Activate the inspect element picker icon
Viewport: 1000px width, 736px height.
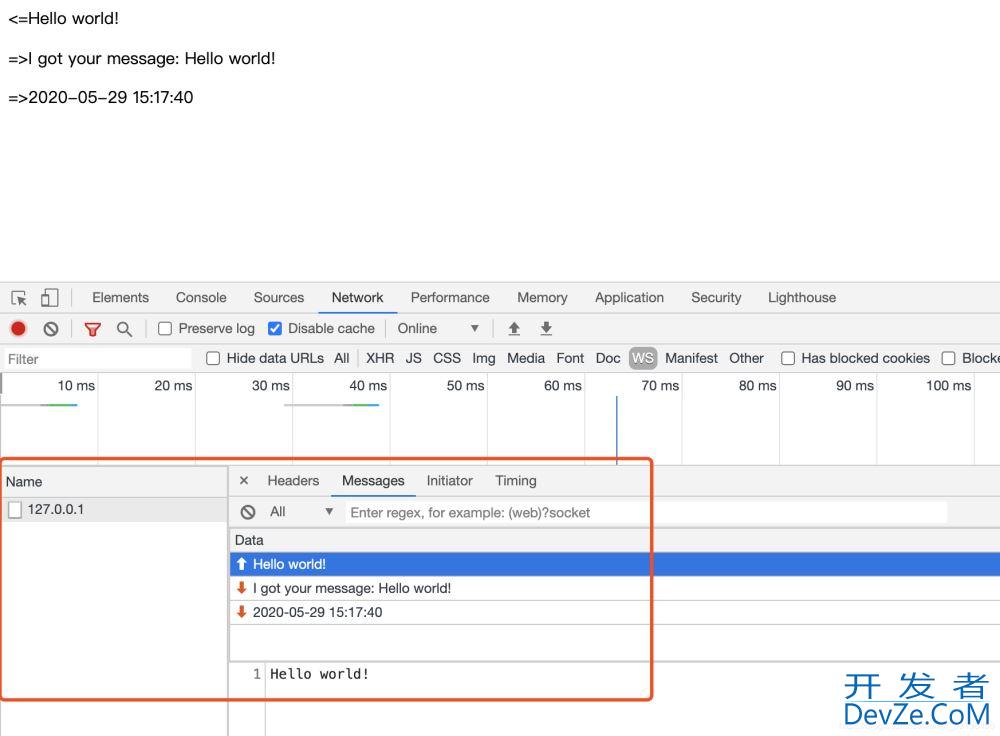(19, 298)
